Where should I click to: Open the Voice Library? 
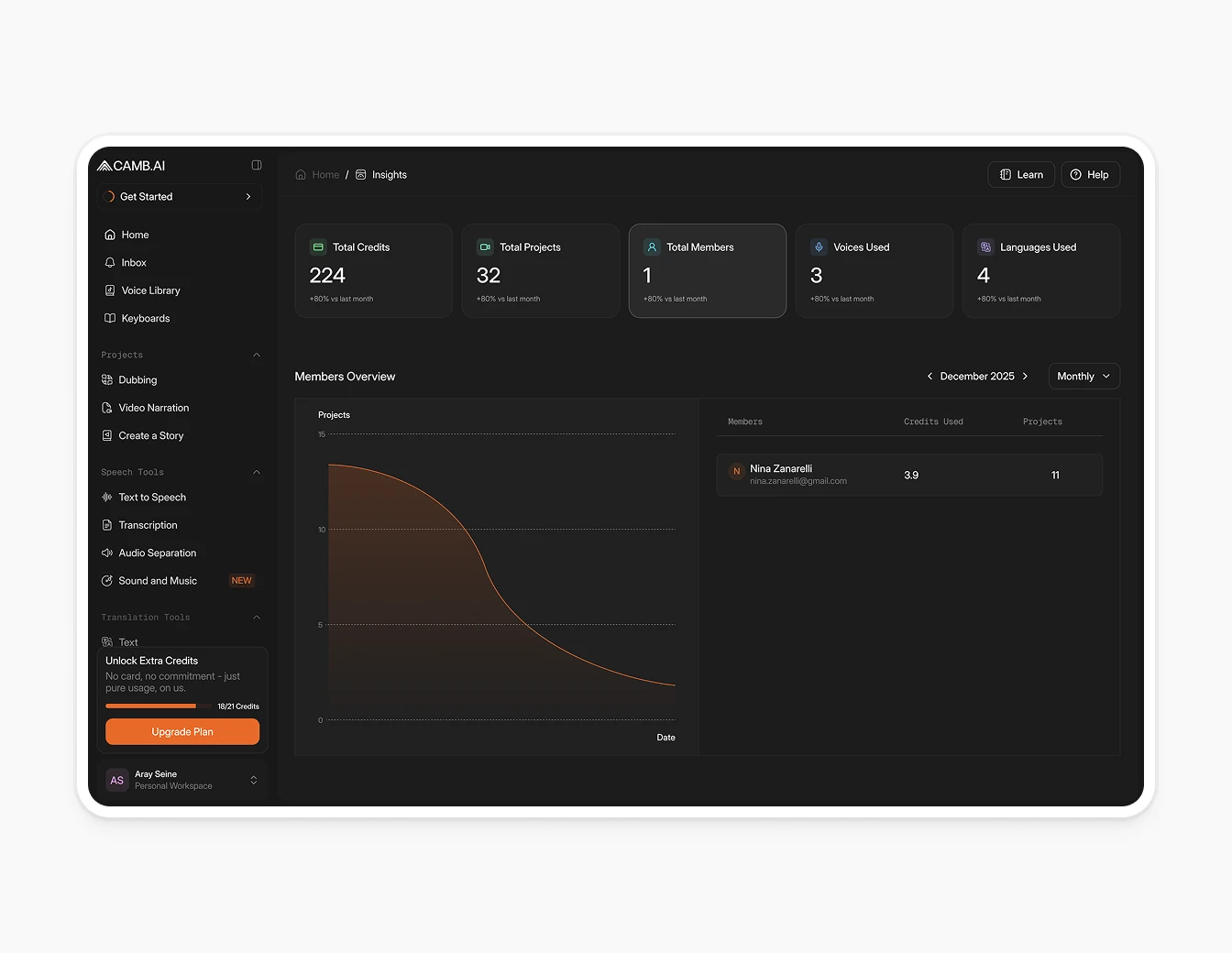(x=150, y=290)
